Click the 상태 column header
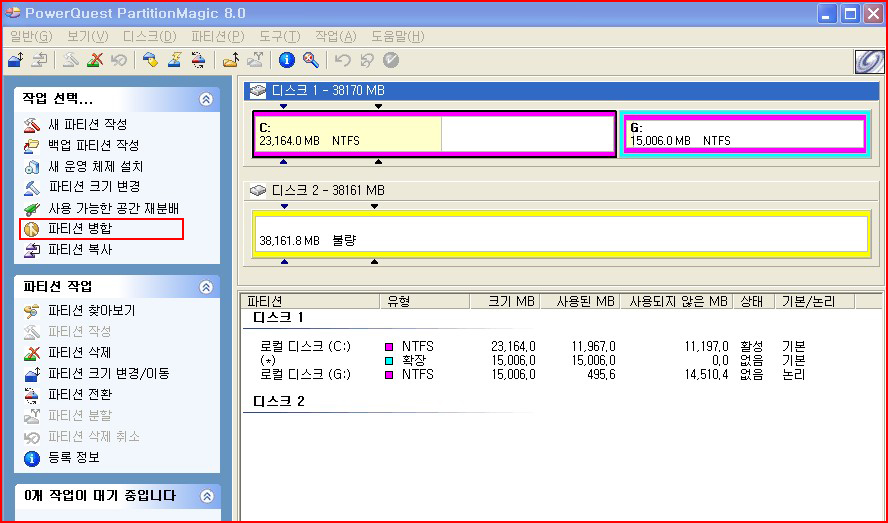 tap(753, 301)
